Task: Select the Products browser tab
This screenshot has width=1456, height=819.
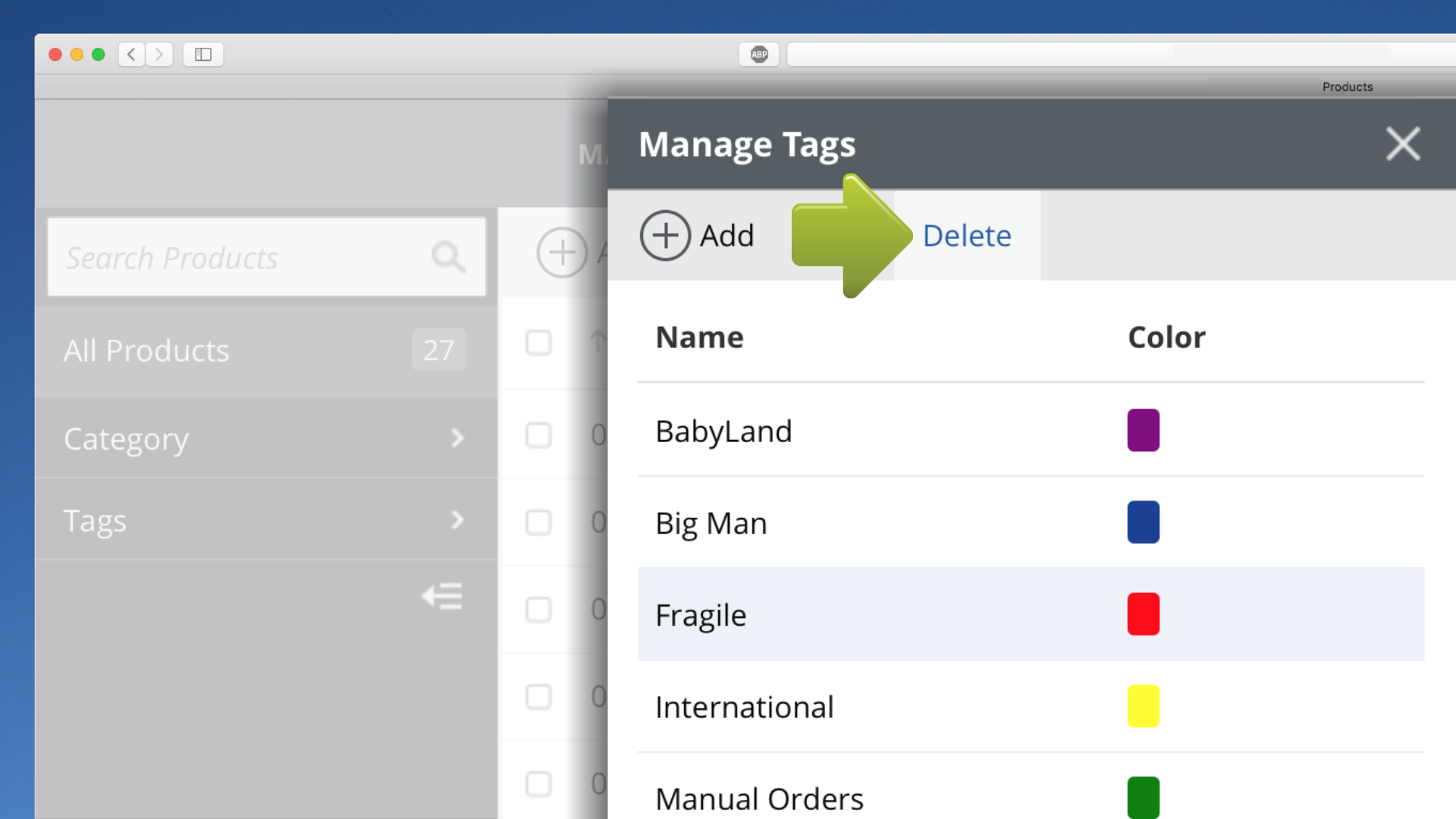Action: tap(1348, 86)
